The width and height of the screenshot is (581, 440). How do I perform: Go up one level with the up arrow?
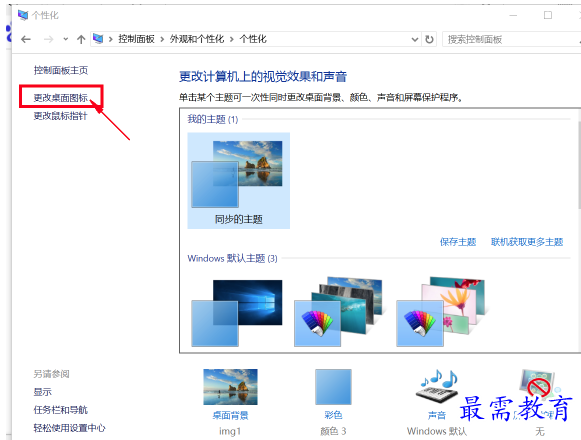click(x=81, y=39)
